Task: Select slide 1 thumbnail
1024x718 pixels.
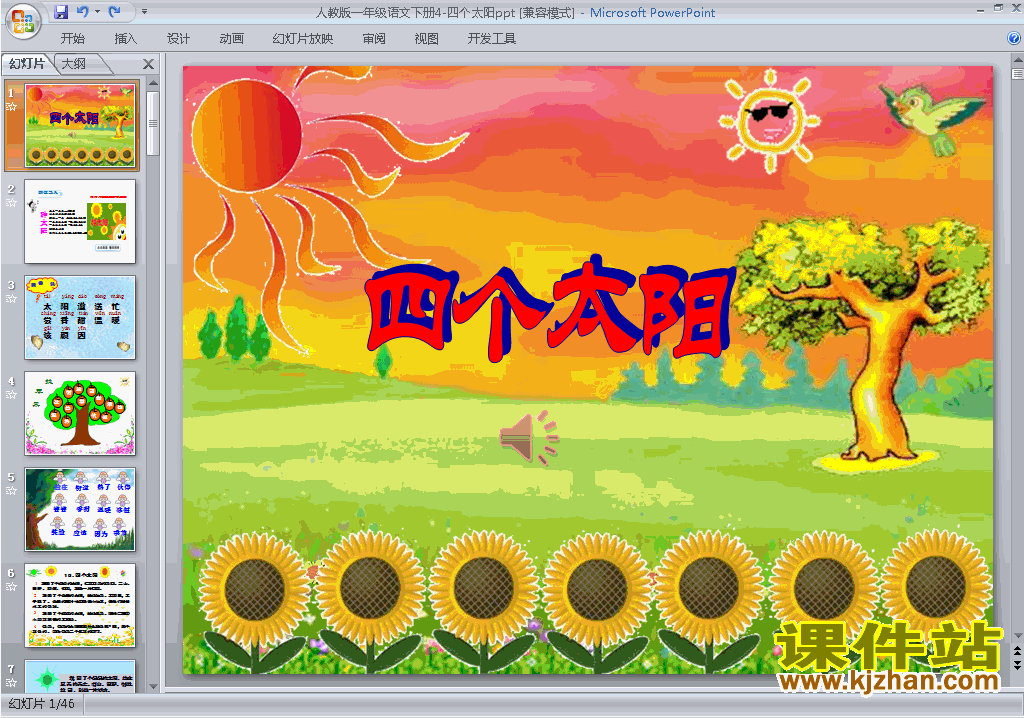Action: point(80,125)
